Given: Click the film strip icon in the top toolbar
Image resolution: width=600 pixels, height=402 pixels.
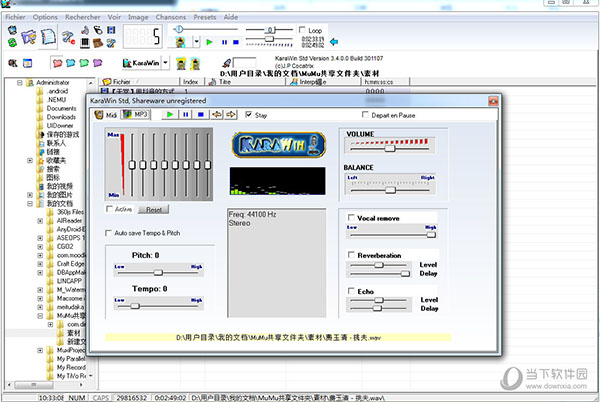Looking at the screenshot, I should click(111, 30).
